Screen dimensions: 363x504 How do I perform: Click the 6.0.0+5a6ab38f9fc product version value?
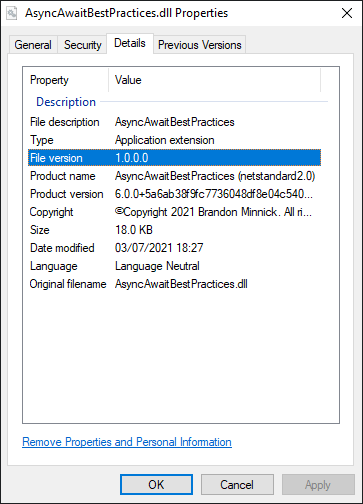(214, 194)
